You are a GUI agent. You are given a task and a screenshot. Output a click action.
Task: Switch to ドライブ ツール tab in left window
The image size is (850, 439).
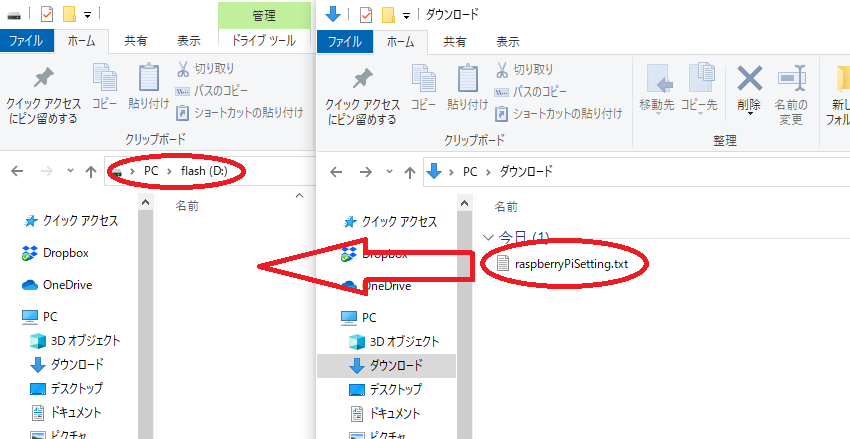click(x=263, y=42)
